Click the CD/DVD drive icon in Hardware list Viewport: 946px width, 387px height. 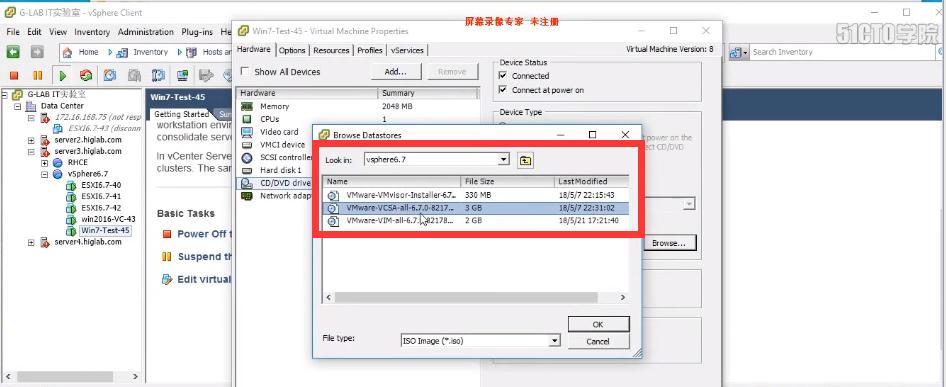click(247, 183)
